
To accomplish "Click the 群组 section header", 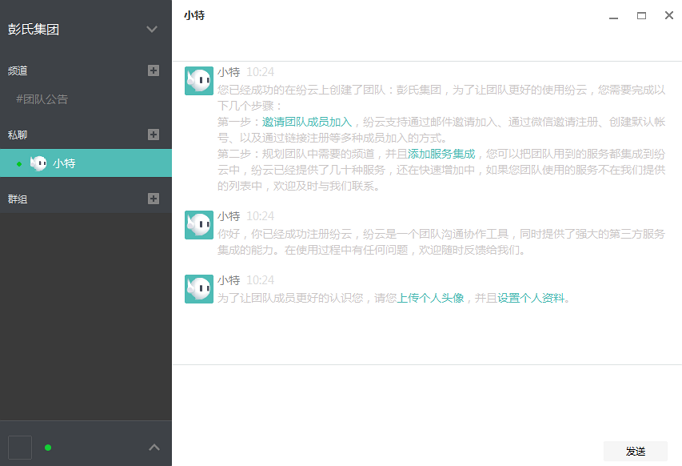I will pyautogui.click(x=18, y=199).
